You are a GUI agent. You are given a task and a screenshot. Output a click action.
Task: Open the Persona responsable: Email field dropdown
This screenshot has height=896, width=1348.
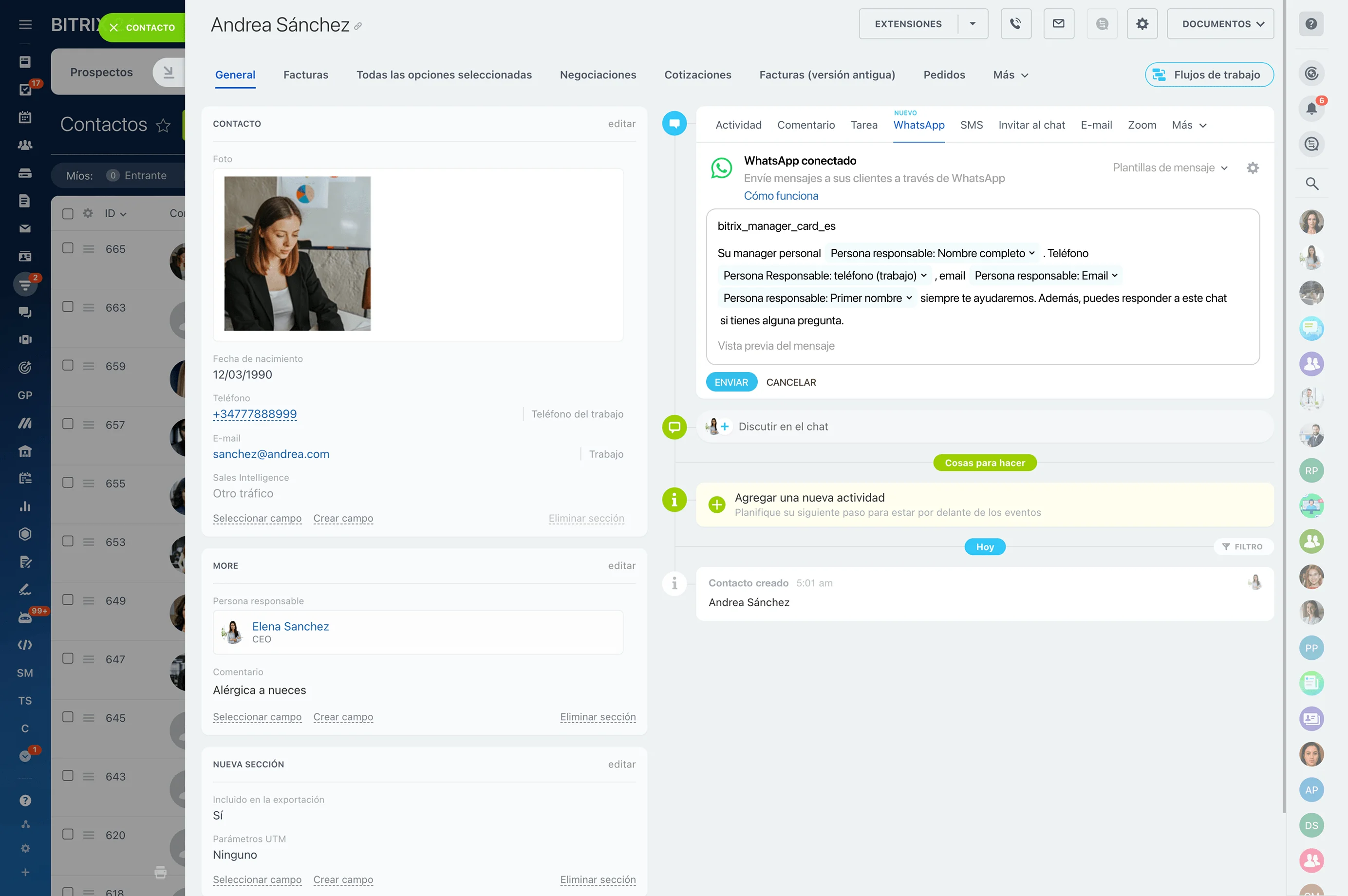[1046, 276]
